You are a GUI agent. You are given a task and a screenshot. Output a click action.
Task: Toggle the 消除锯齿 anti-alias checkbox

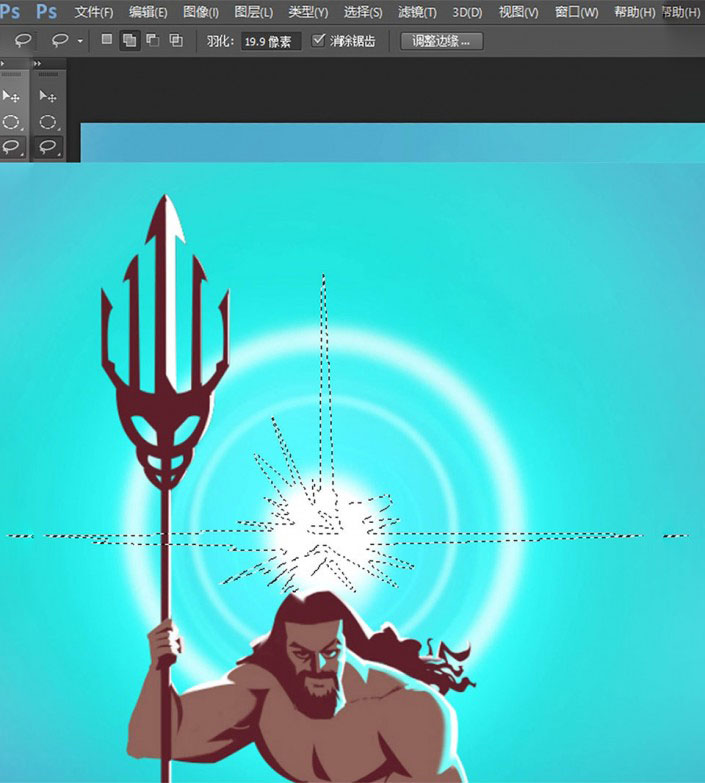click(318, 40)
